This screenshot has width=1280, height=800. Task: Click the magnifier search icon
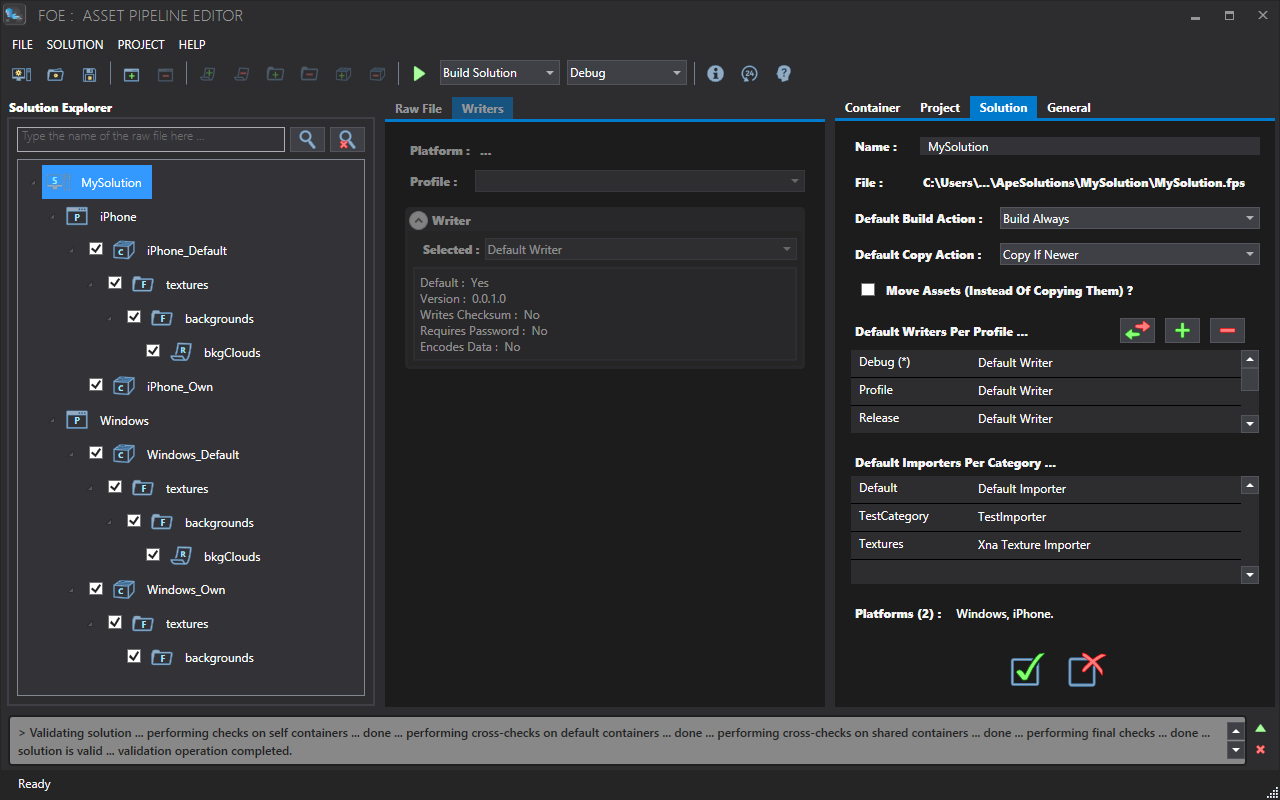[x=307, y=139]
